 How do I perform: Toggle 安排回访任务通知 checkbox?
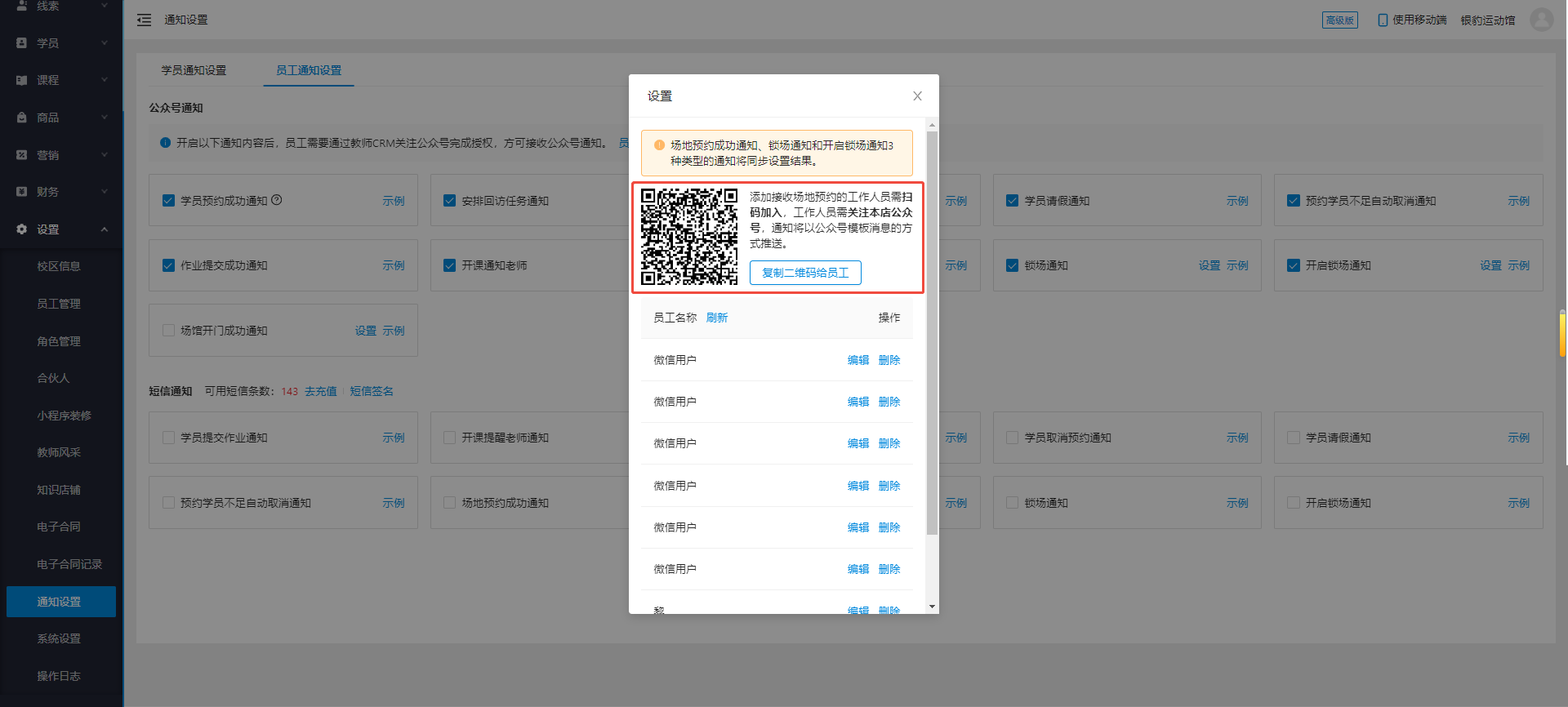click(x=449, y=201)
